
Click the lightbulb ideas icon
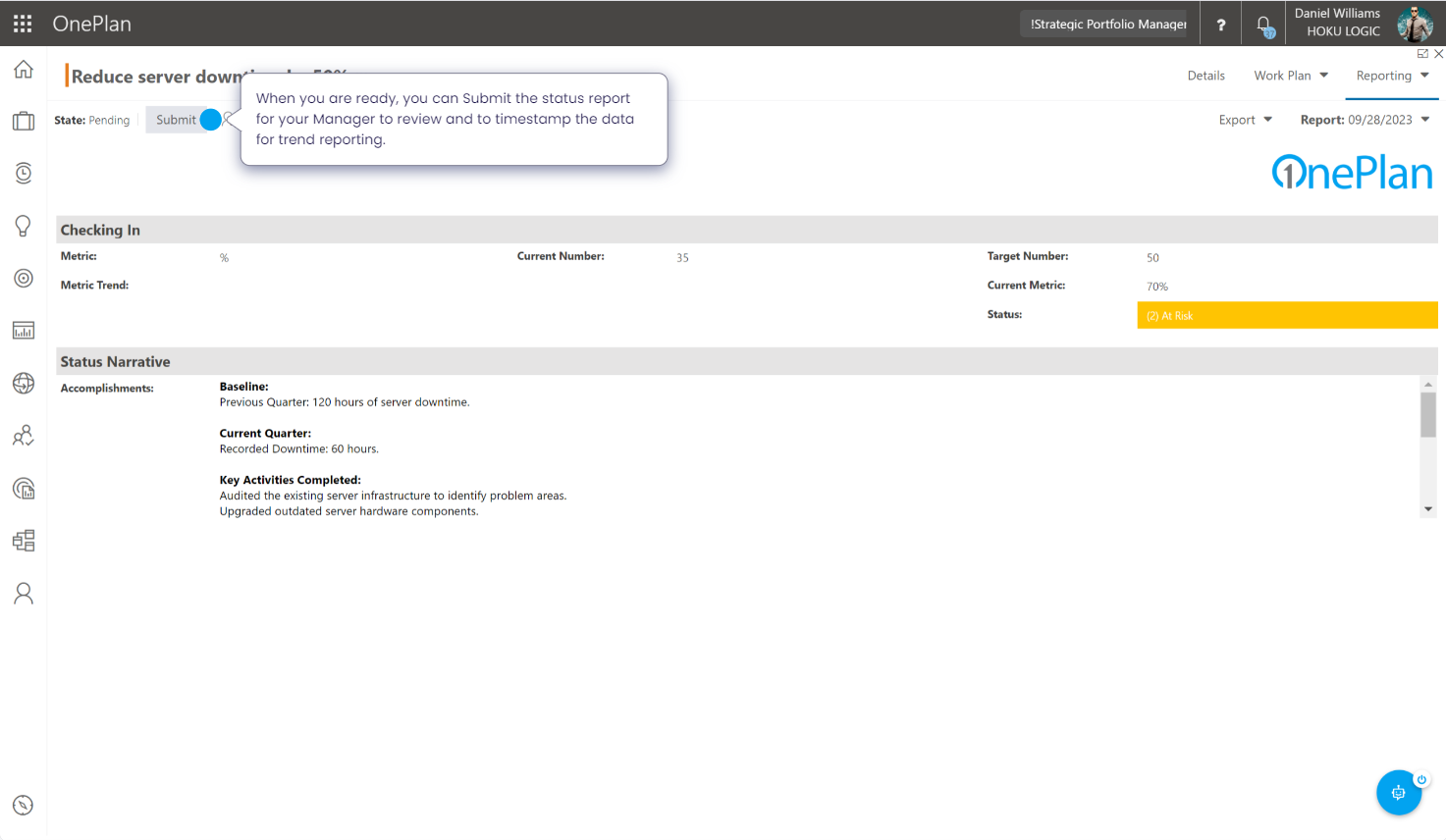(24, 226)
